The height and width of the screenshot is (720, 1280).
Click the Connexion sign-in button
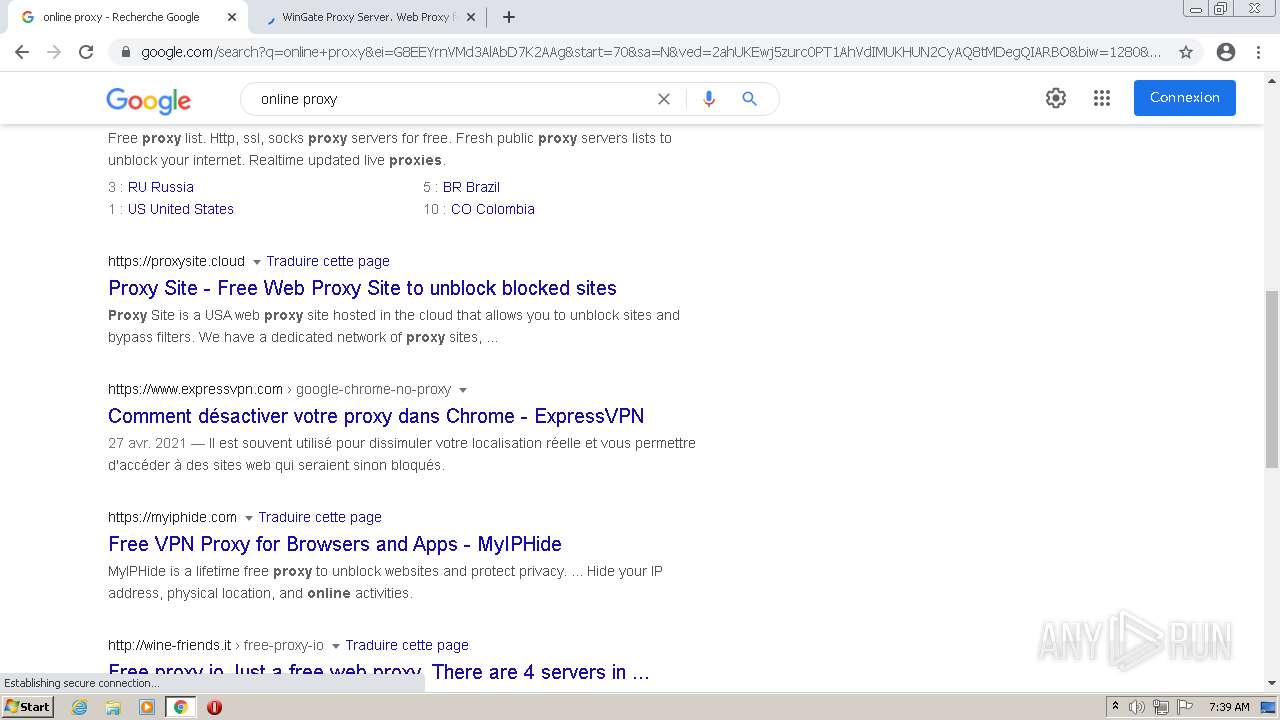point(1185,98)
